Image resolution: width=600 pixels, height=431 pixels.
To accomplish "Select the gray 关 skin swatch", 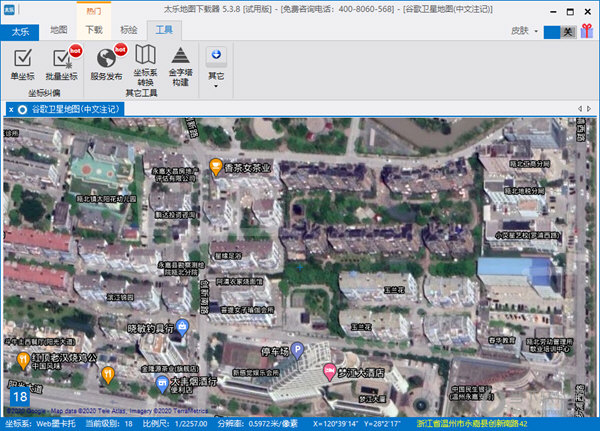I will pyautogui.click(x=568, y=32).
